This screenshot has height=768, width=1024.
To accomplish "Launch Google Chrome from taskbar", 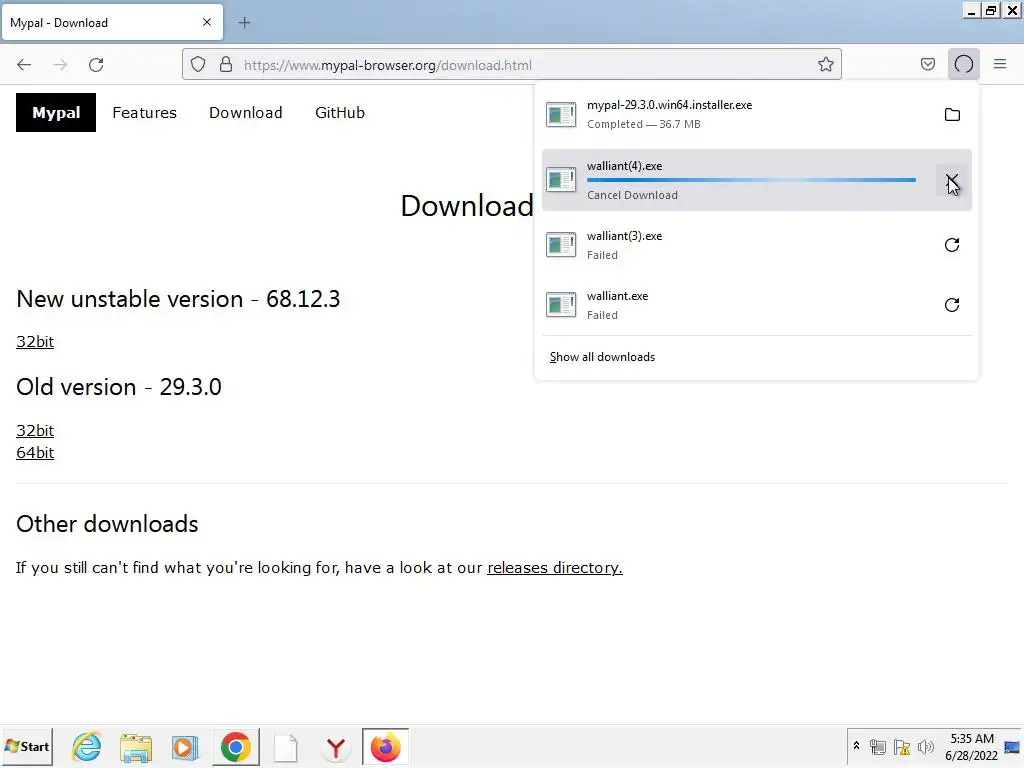I will 235,747.
